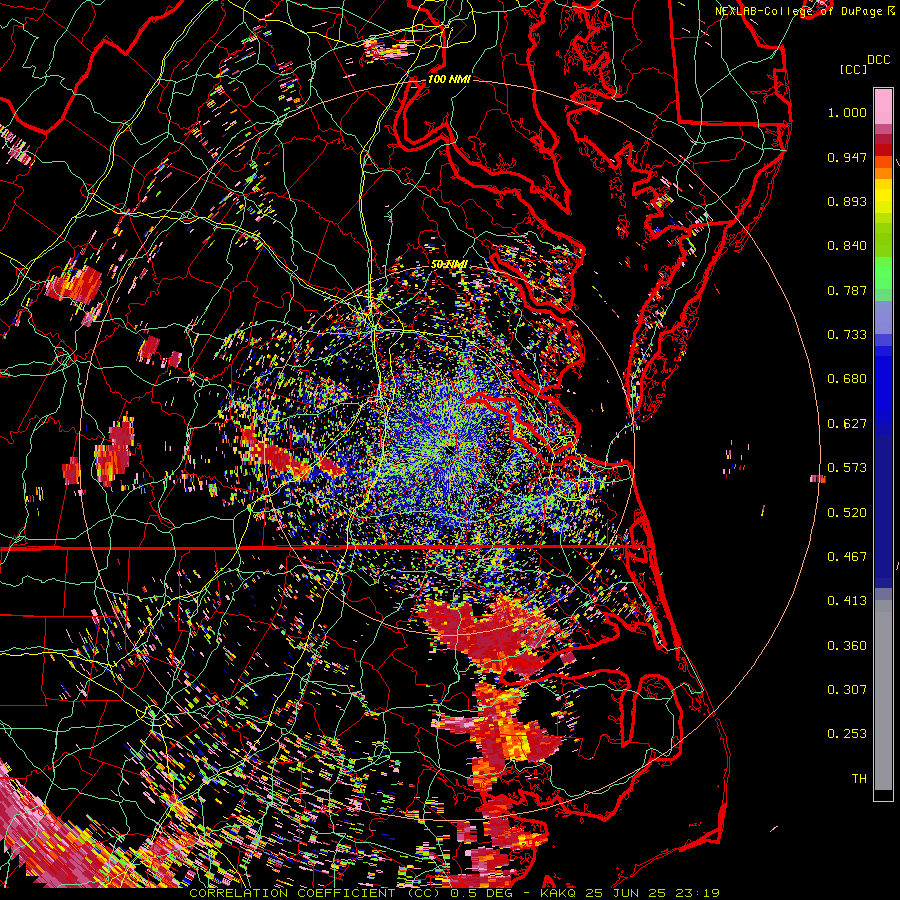
Task: Select the 0.787 legend value
Action: pos(847,290)
